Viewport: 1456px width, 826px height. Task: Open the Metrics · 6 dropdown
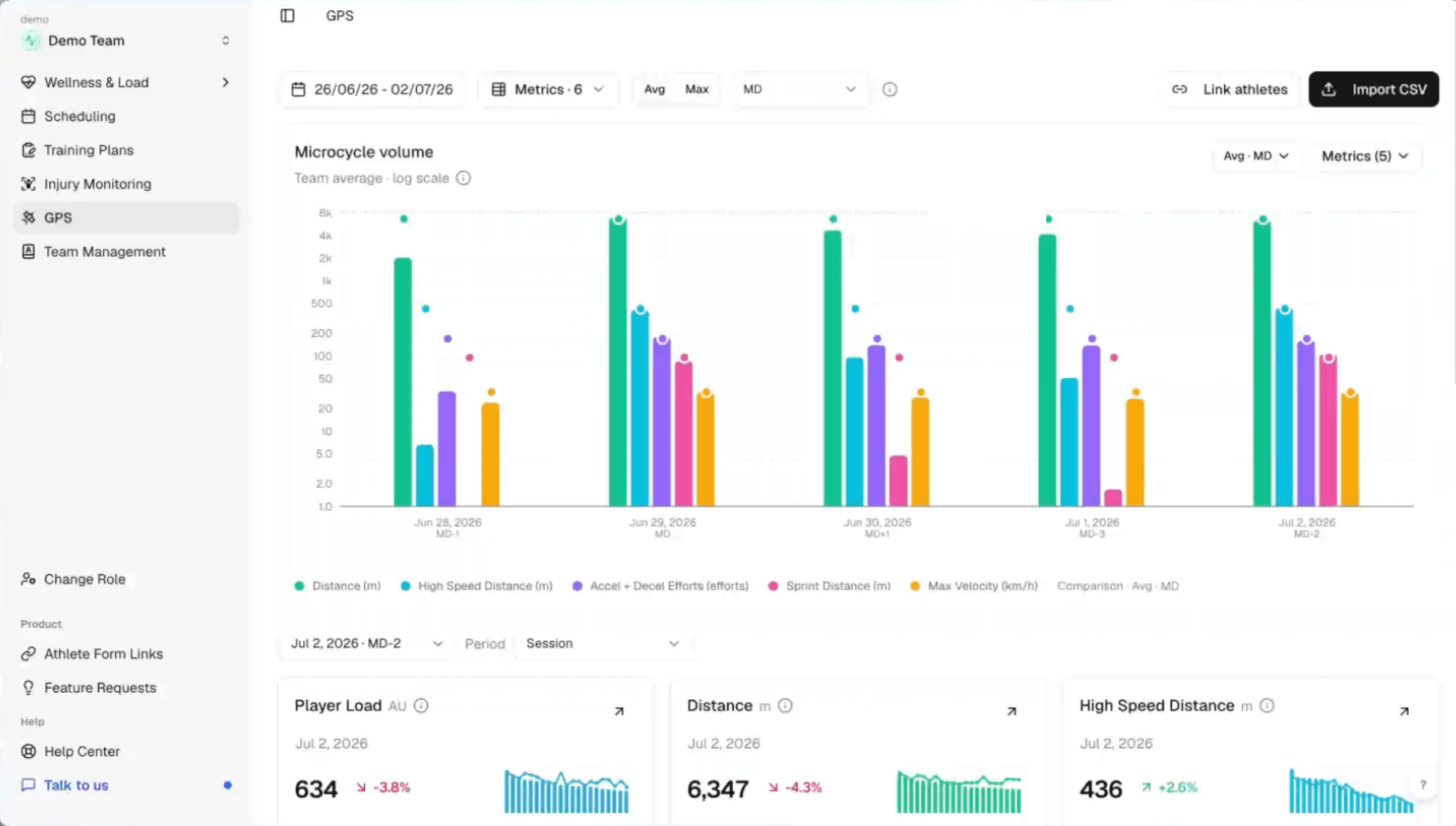pyautogui.click(x=548, y=89)
